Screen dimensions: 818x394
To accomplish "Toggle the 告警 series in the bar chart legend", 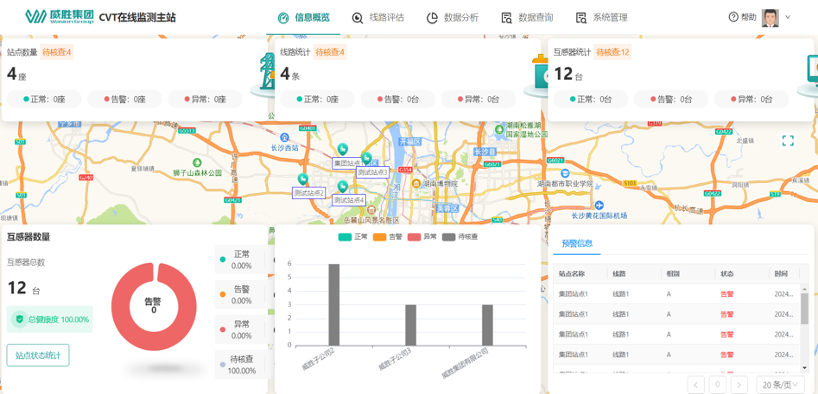I will [x=388, y=237].
